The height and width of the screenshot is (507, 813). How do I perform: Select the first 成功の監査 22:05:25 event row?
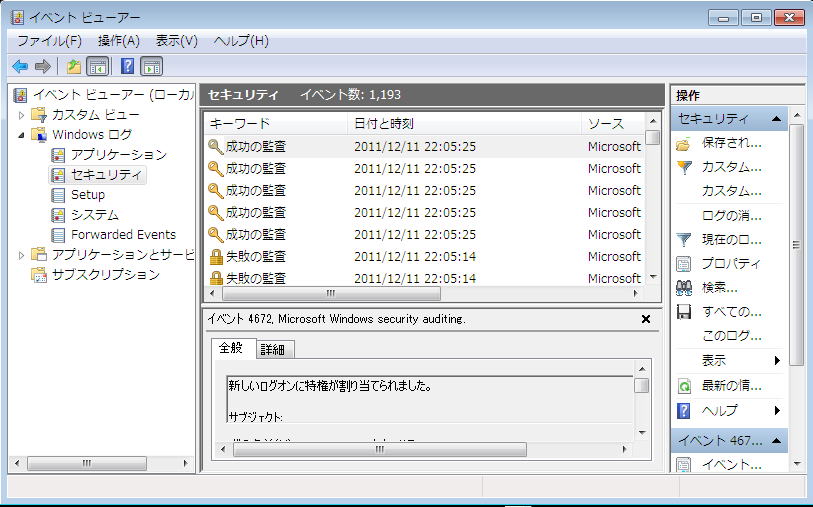(x=425, y=147)
